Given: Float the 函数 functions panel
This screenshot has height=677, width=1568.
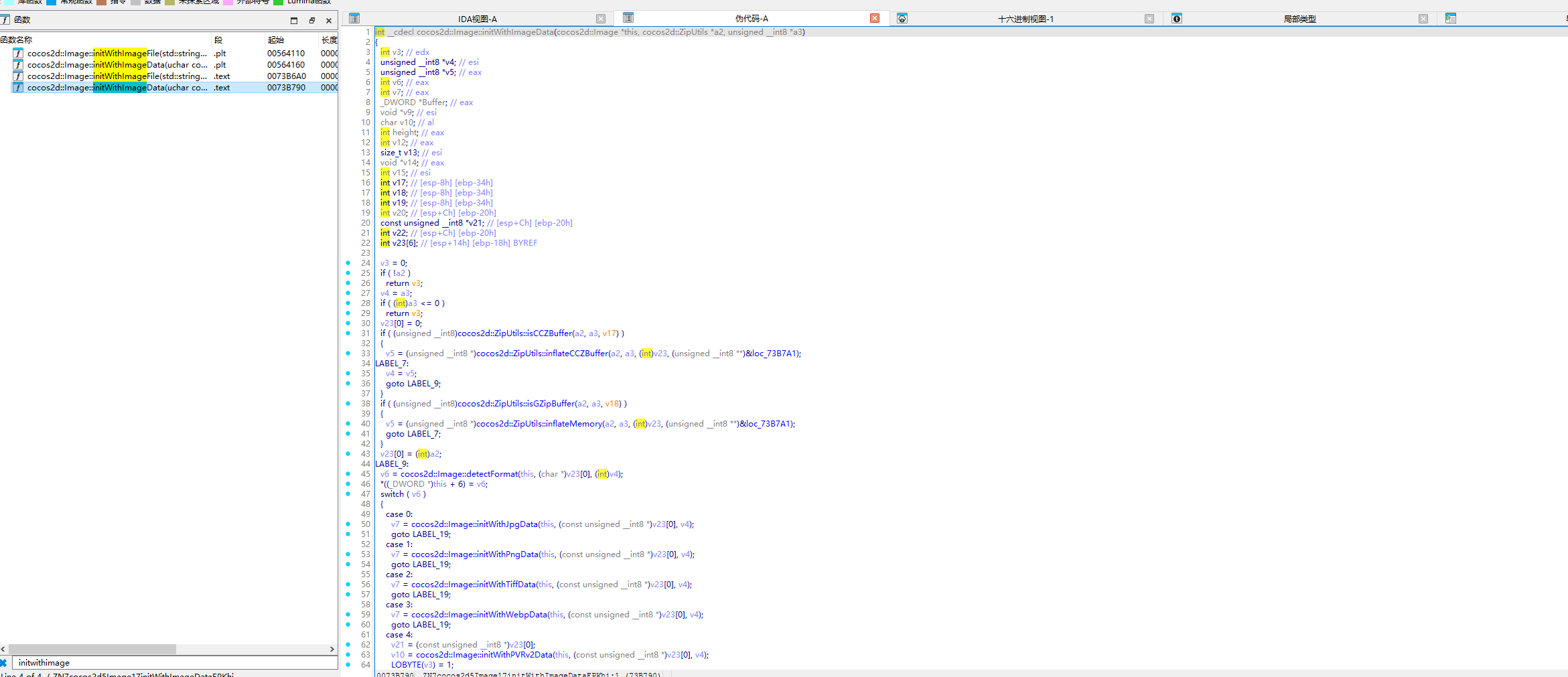Looking at the screenshot, I should [311, 21].
